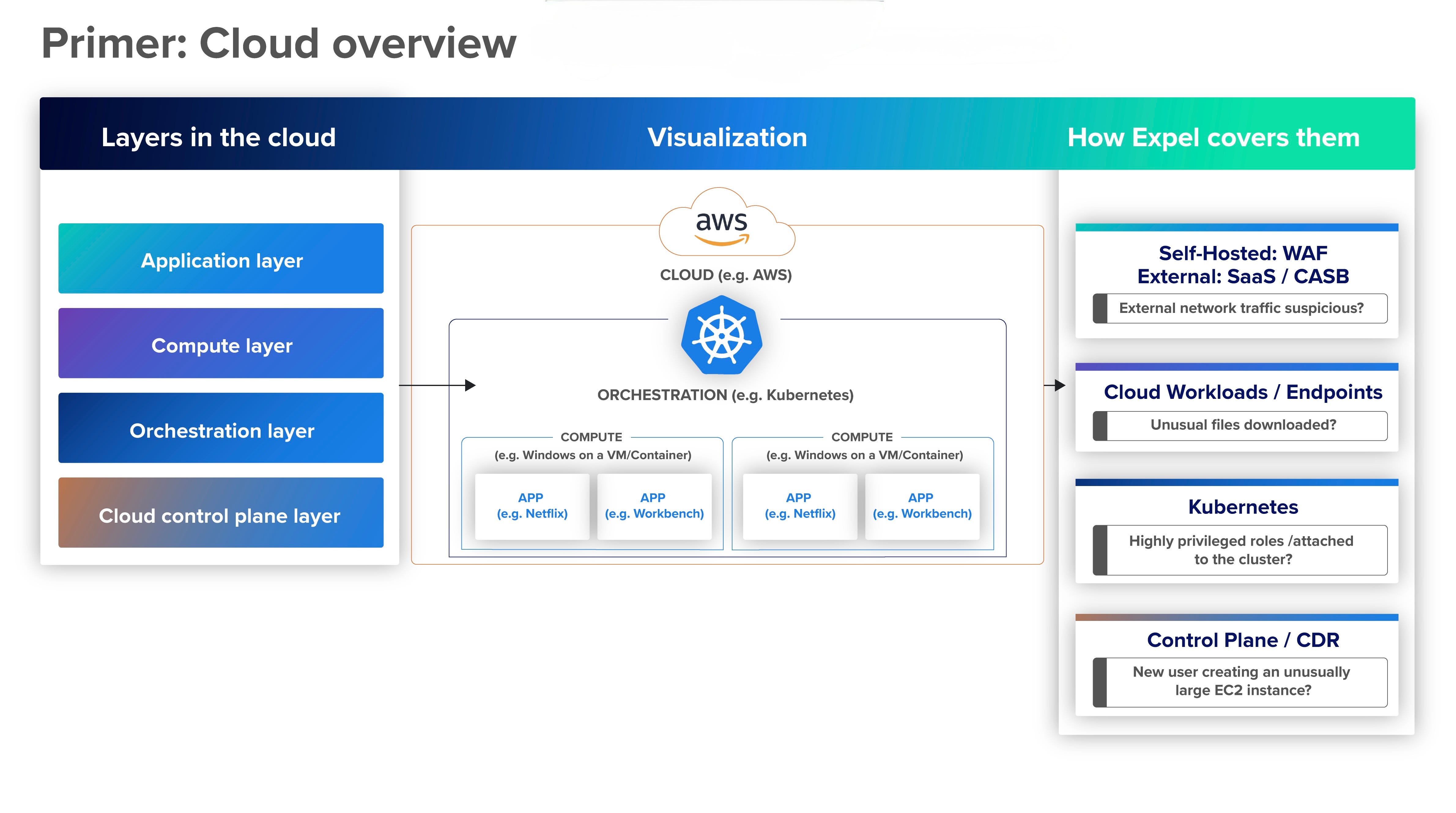Select the Compute layer box
The height and width of the screenshot is (813, 1456).
[221, 345]
